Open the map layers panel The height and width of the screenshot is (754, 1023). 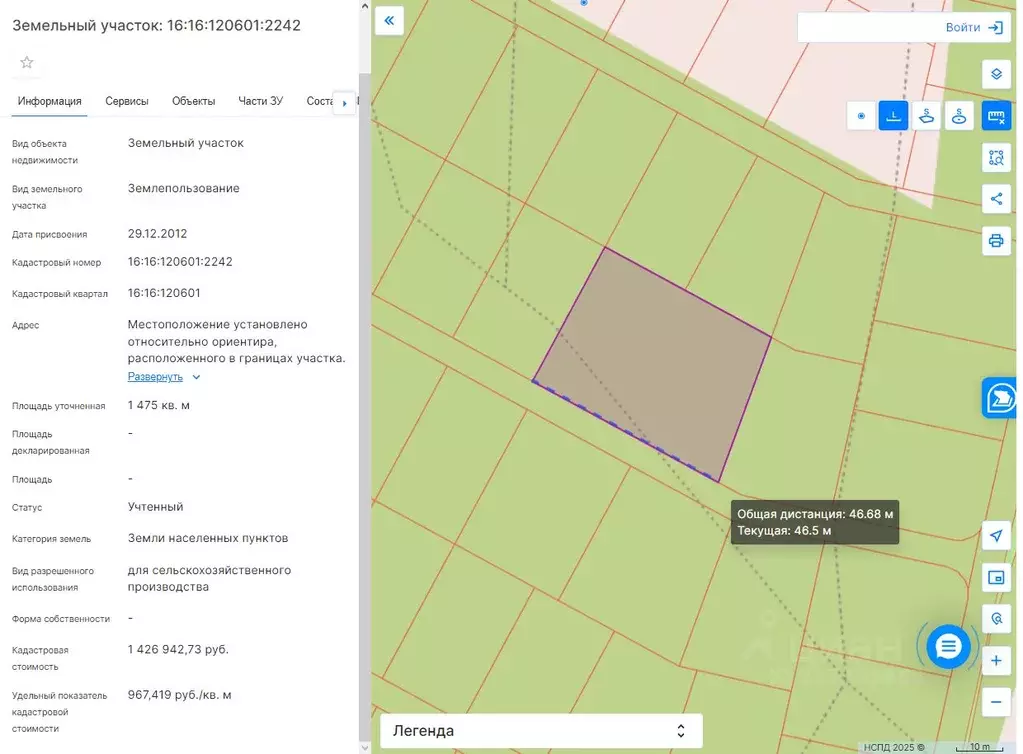point(996,74)
